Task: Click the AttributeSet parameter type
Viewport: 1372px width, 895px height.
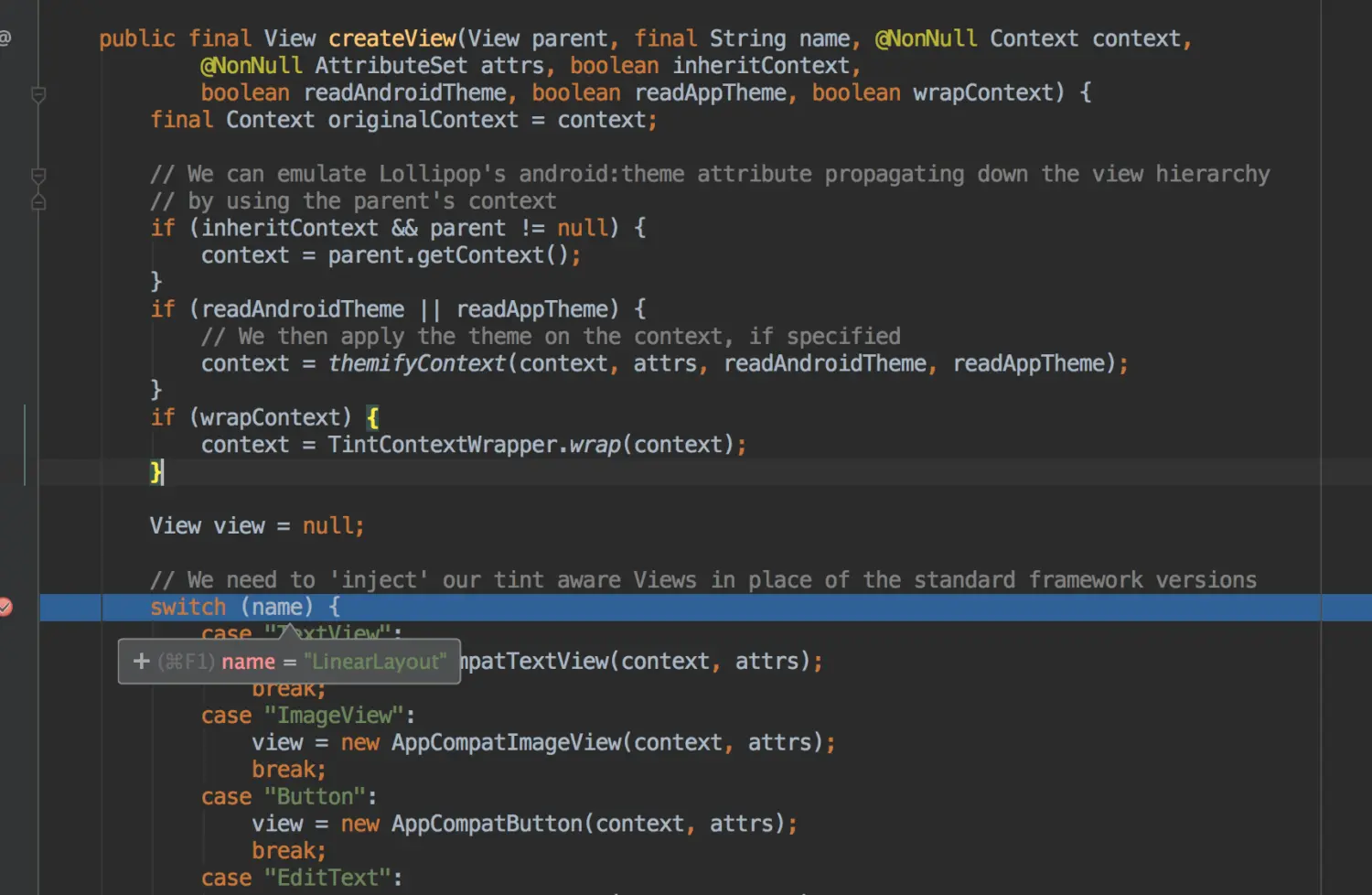Action: pos(391,66)
